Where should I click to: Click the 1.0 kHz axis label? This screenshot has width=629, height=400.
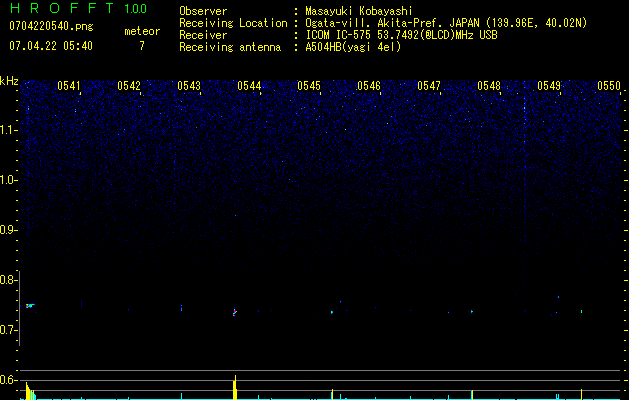click(x=9, y=180)
